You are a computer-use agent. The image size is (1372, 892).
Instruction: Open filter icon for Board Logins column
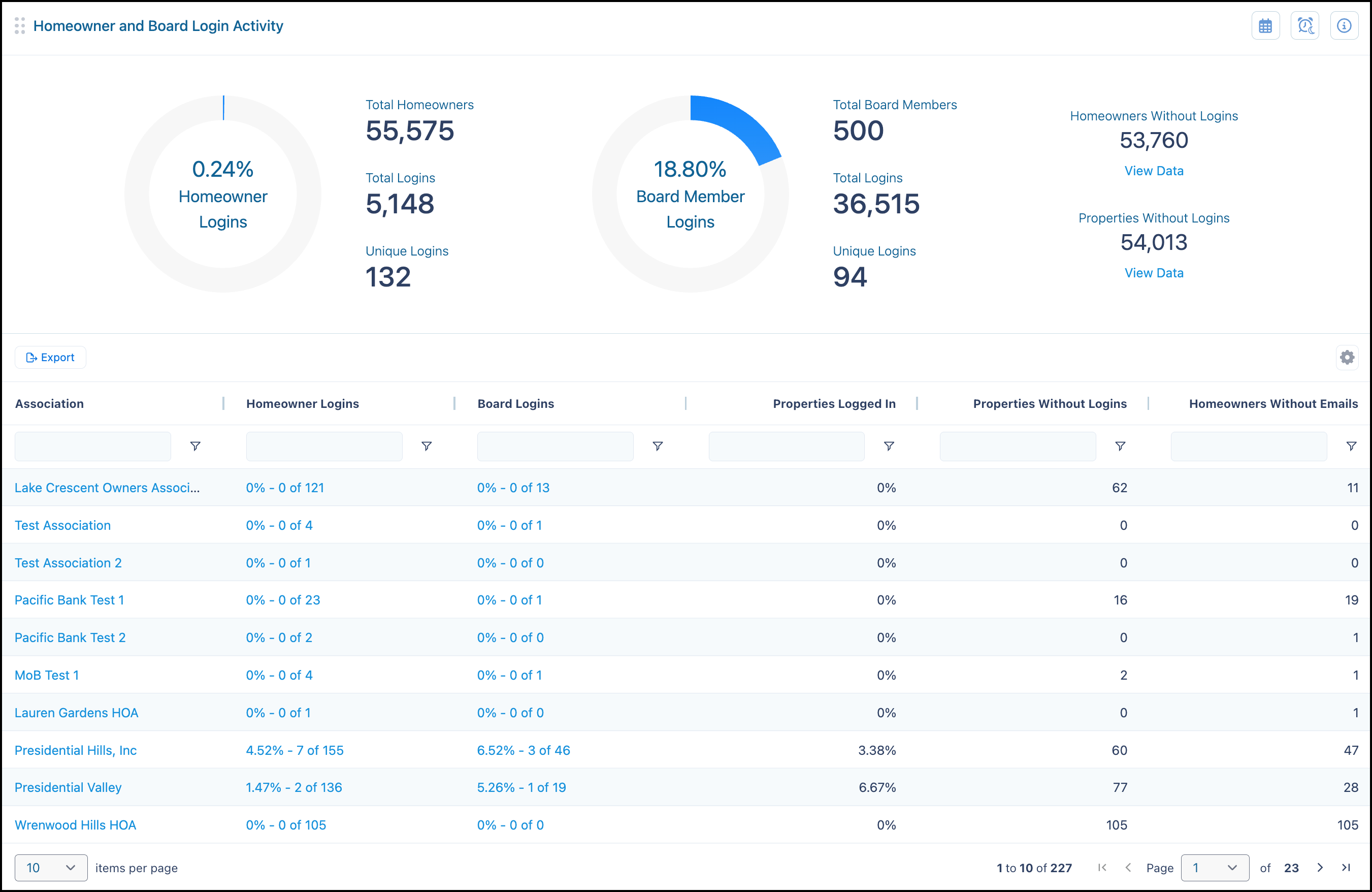(657, 447)
